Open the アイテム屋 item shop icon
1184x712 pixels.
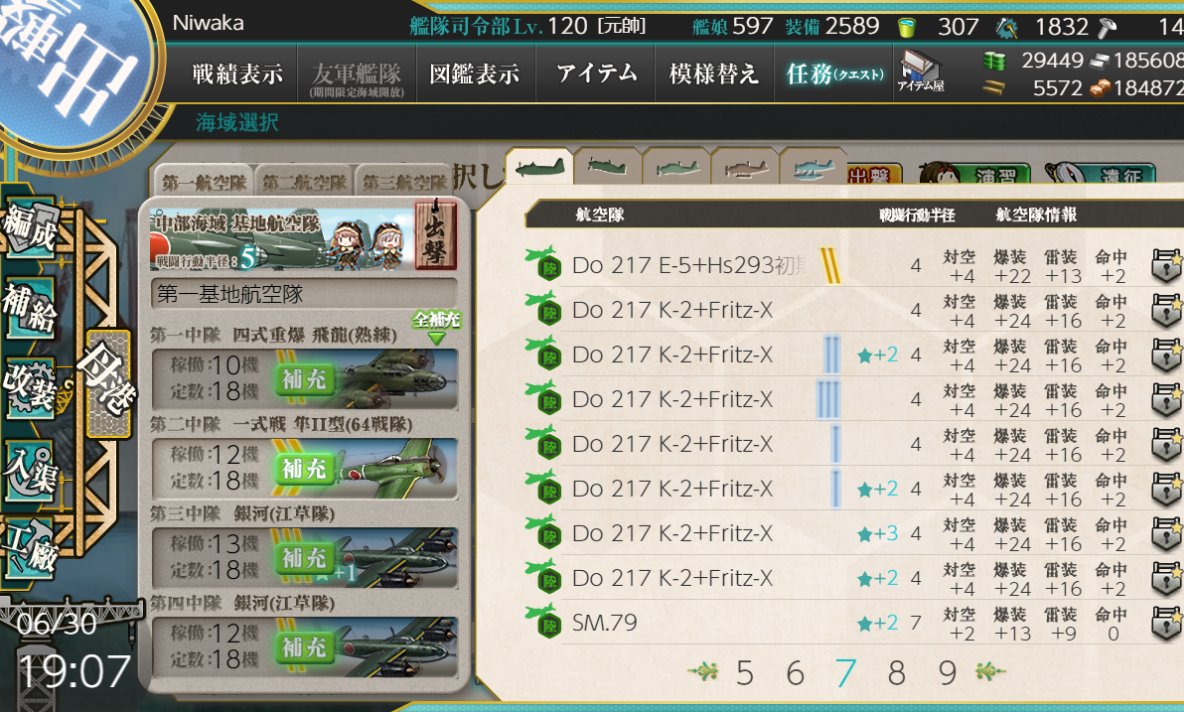tap(920, 72)
